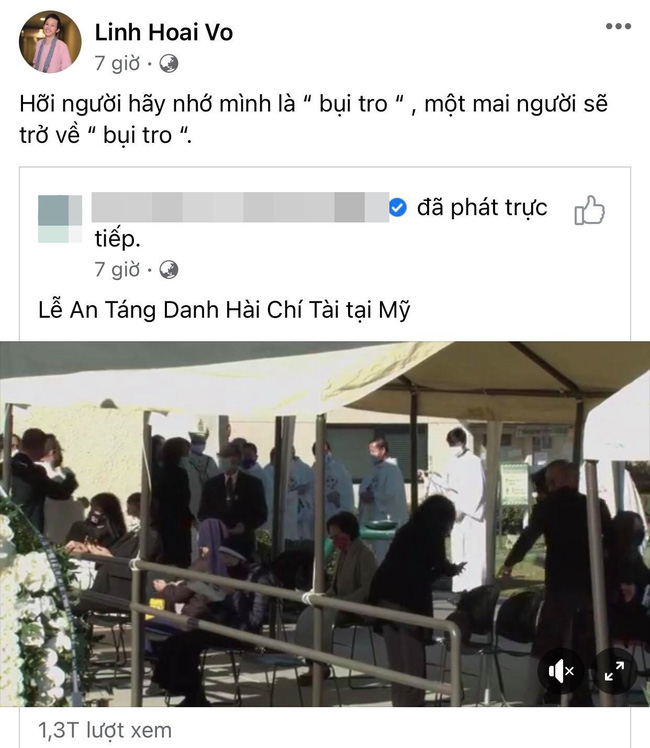Expand the video to fullscreen
The image size is (650, 748).
click(x=614, y=671)
